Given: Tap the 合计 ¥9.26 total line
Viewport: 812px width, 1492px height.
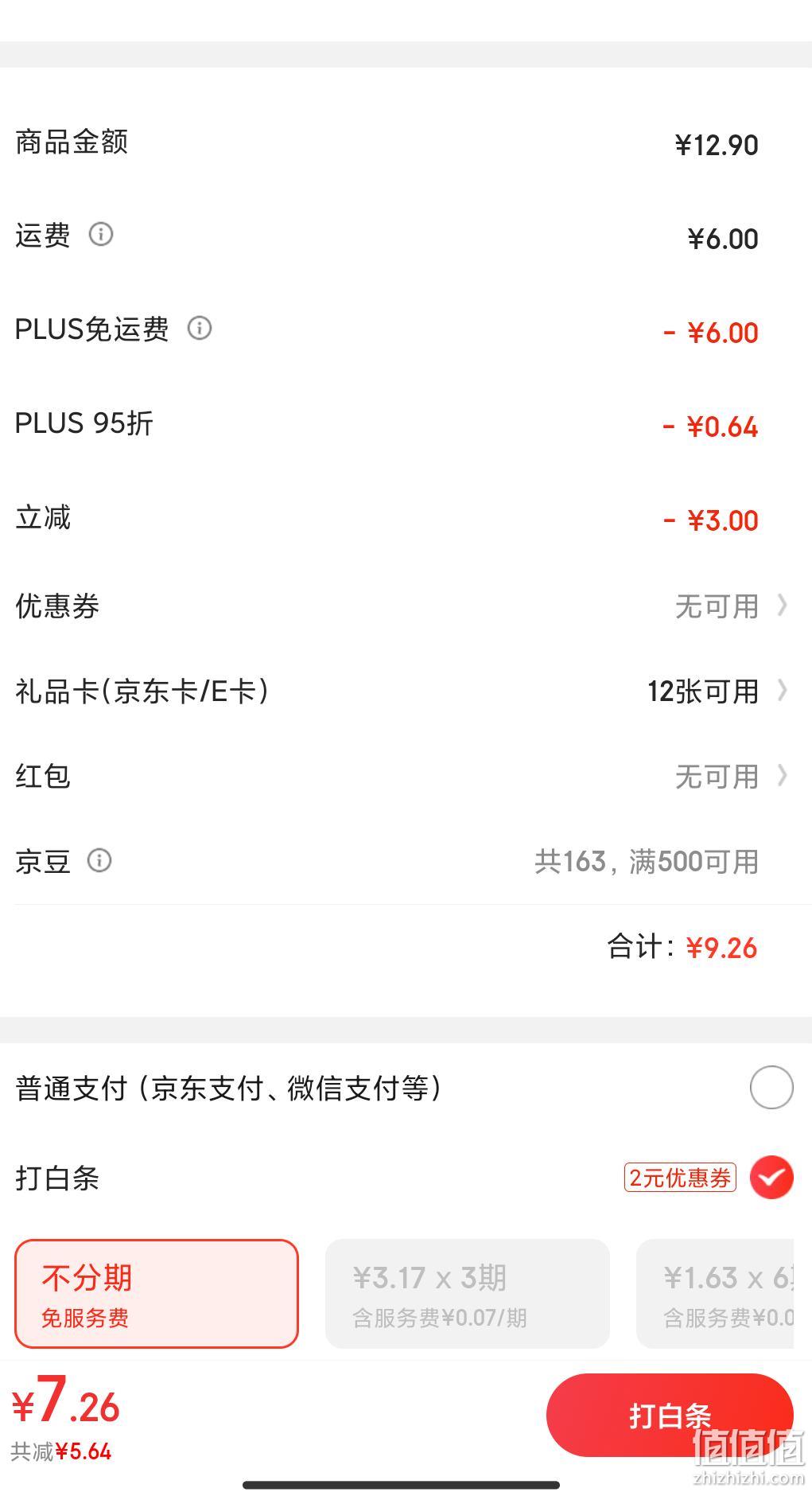Looking at the screenshot, I should click(x=682, y=947).
